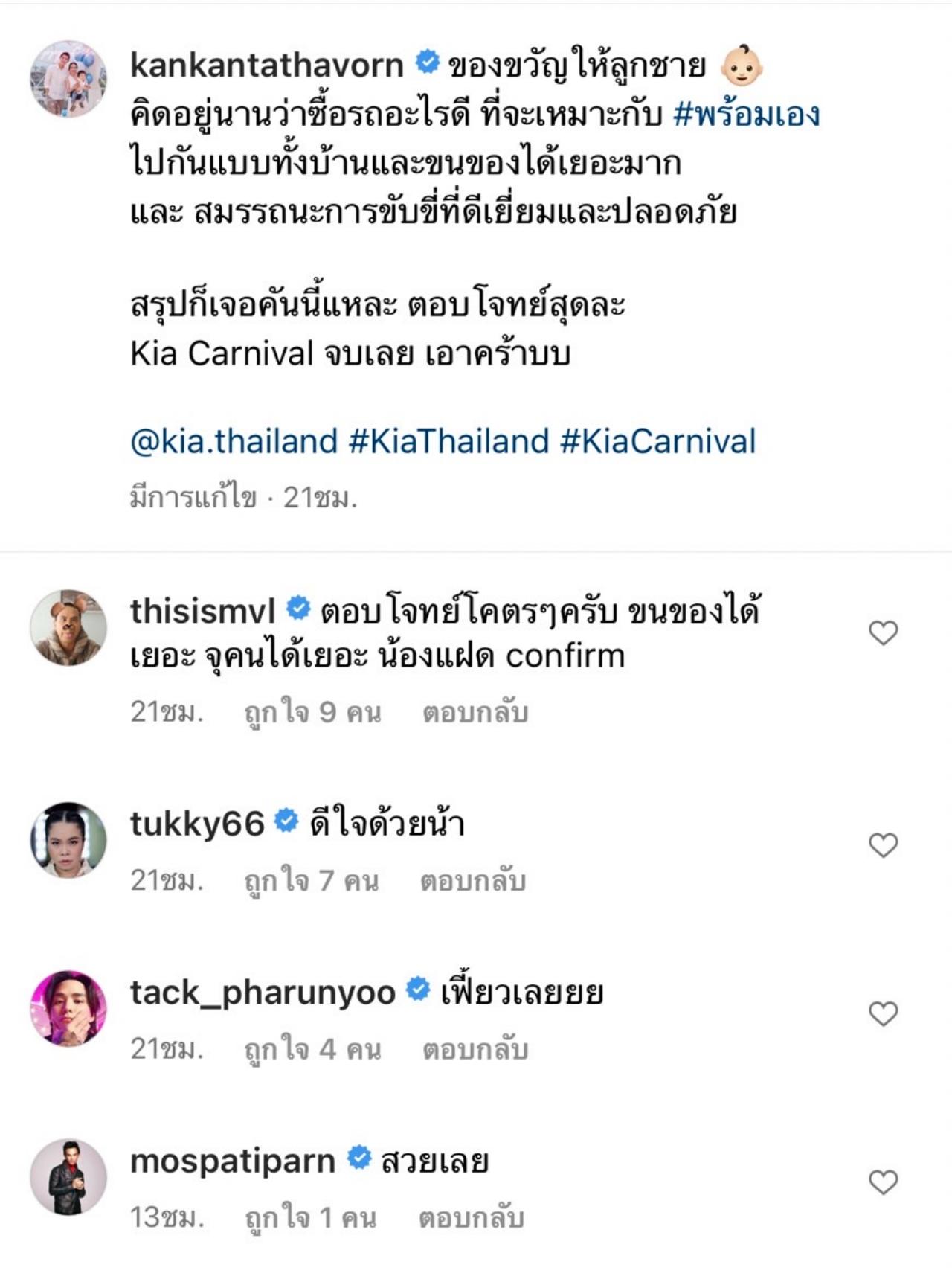View the 4 likes on tack_pharunyoo's comment
This screenshot has height=1282, width=952.
point(312,1050)
